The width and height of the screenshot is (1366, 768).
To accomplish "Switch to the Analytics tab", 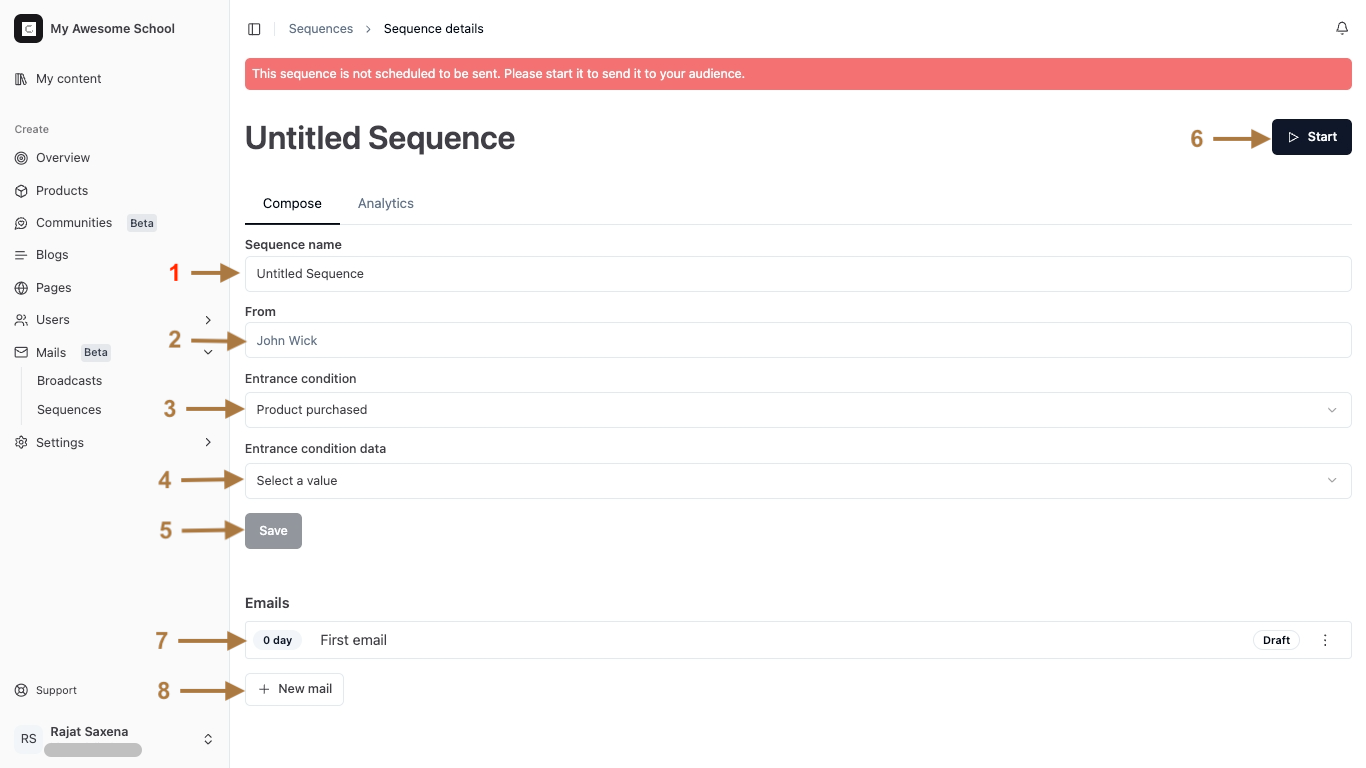I will 386,203.
